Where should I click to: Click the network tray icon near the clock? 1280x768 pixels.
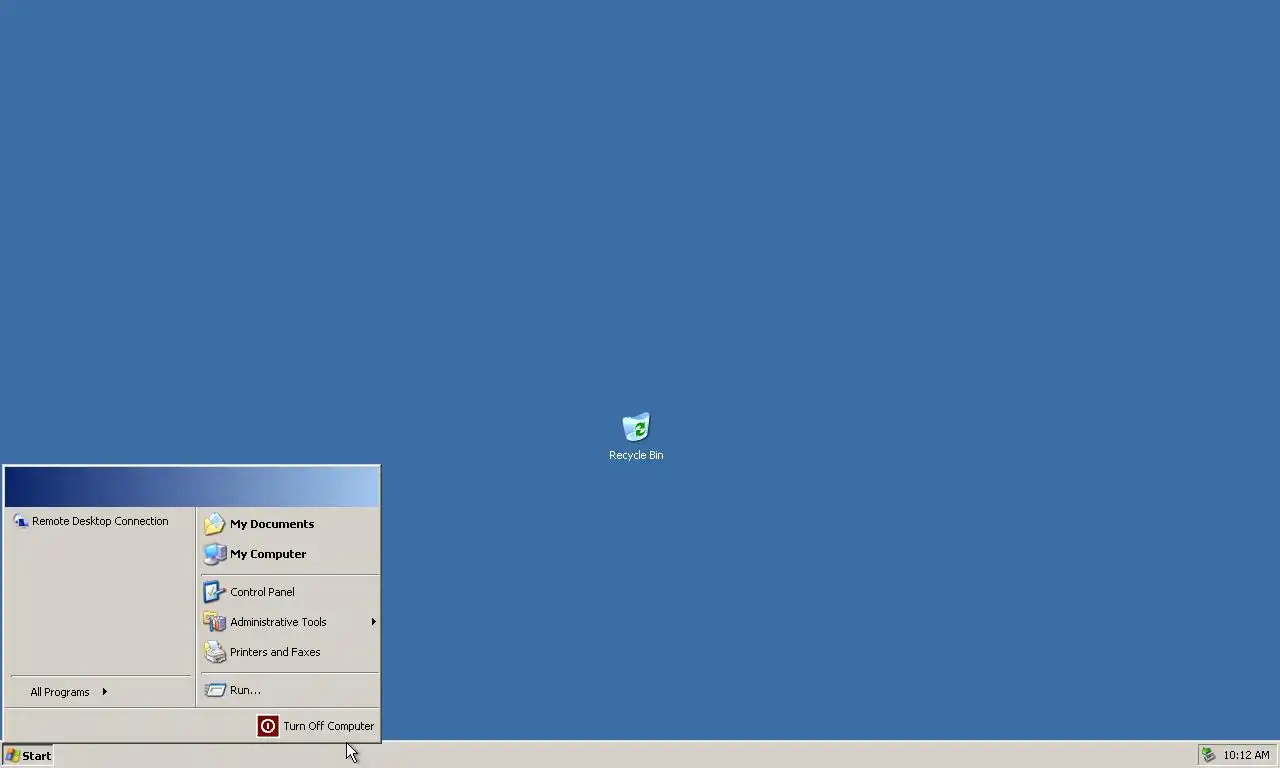coord(1208,755)
